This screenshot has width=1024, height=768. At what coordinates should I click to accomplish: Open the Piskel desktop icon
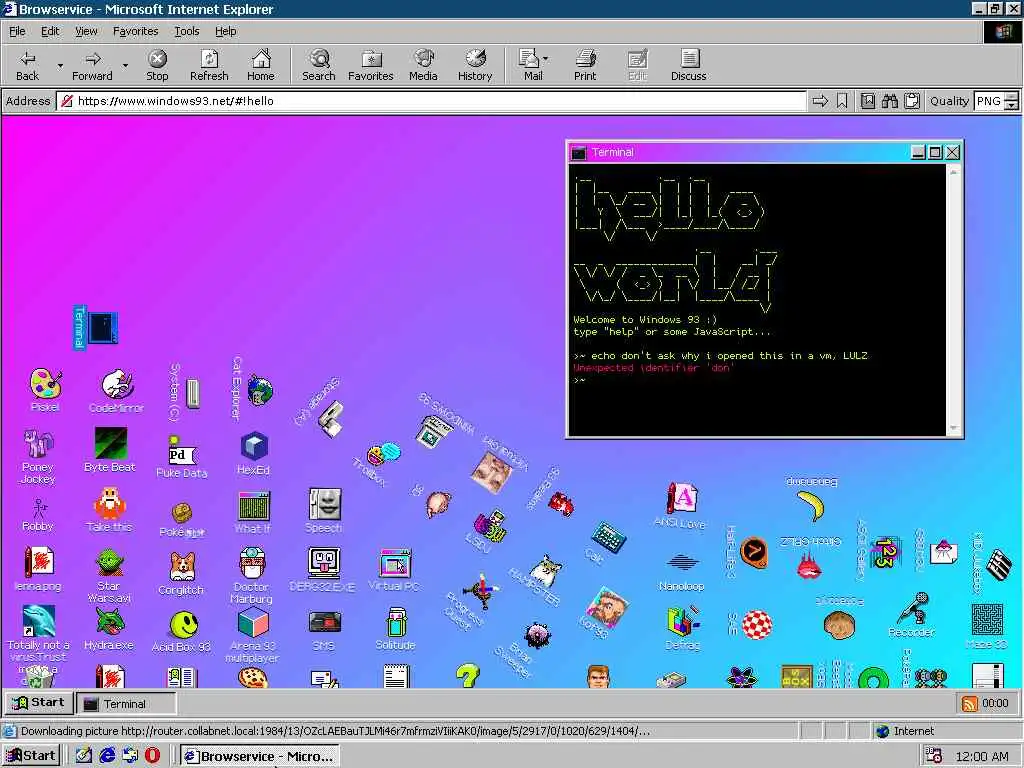tap(45, 391)
